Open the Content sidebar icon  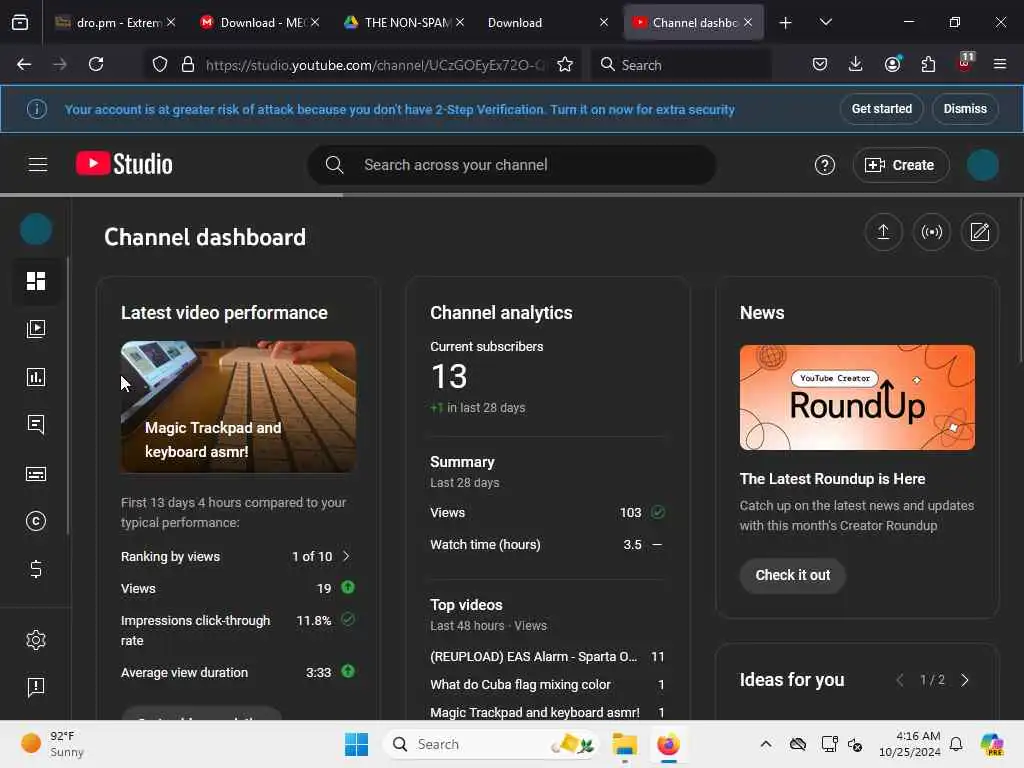tap(36, 328)
